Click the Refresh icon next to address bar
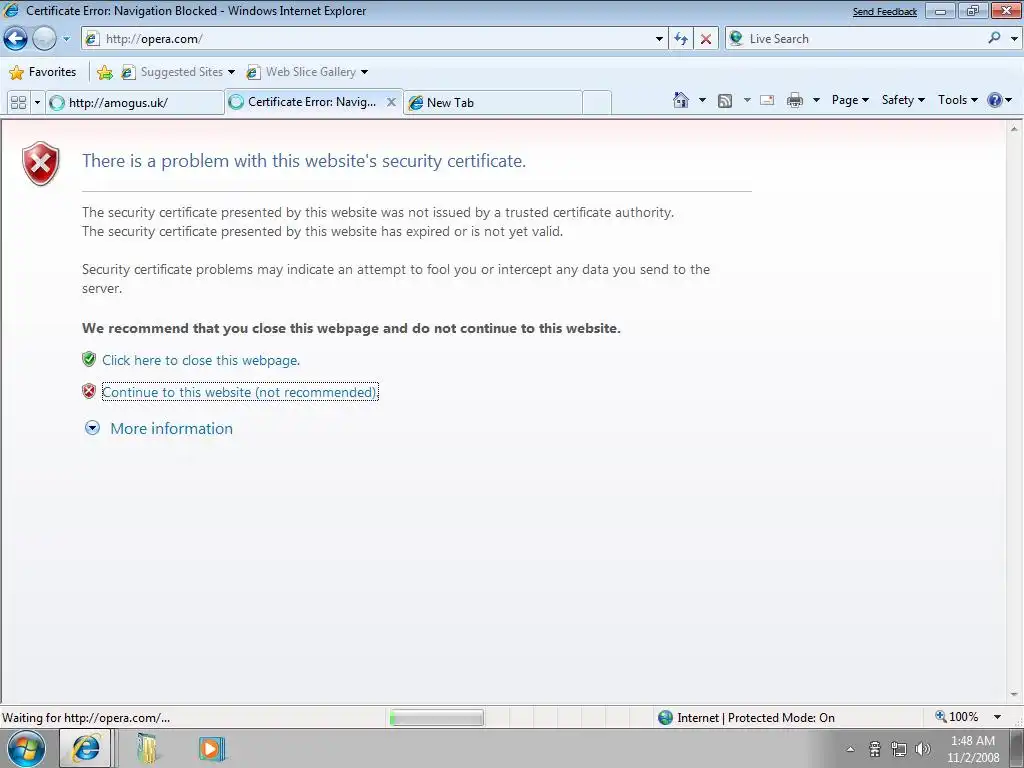The image size is (1024, 768). [x=681, y=39]
